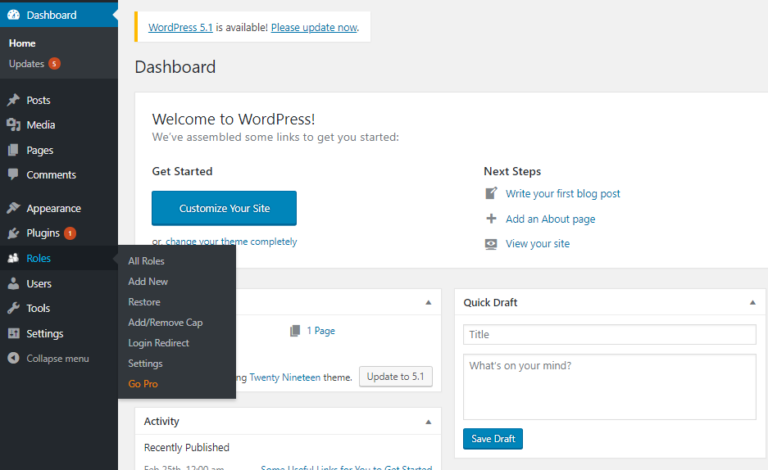Open All Roles from the Roles submenu

click(146, 261)
